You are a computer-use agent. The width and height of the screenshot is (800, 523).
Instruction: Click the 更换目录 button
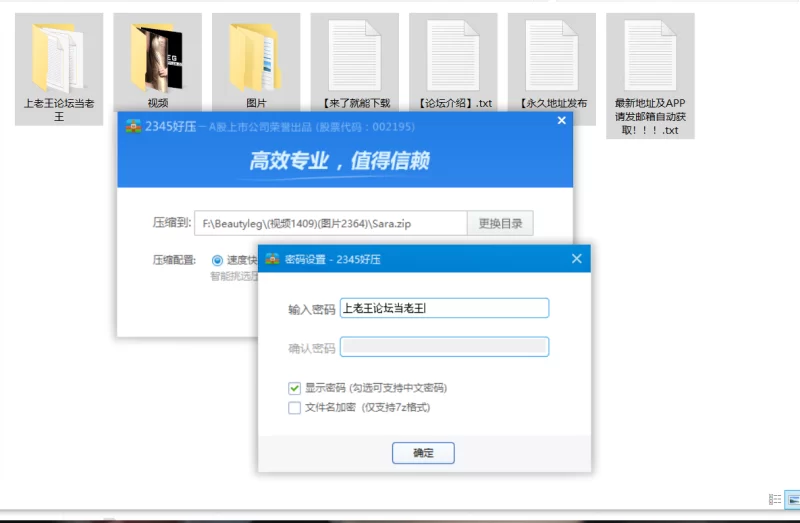click(500, 223)
